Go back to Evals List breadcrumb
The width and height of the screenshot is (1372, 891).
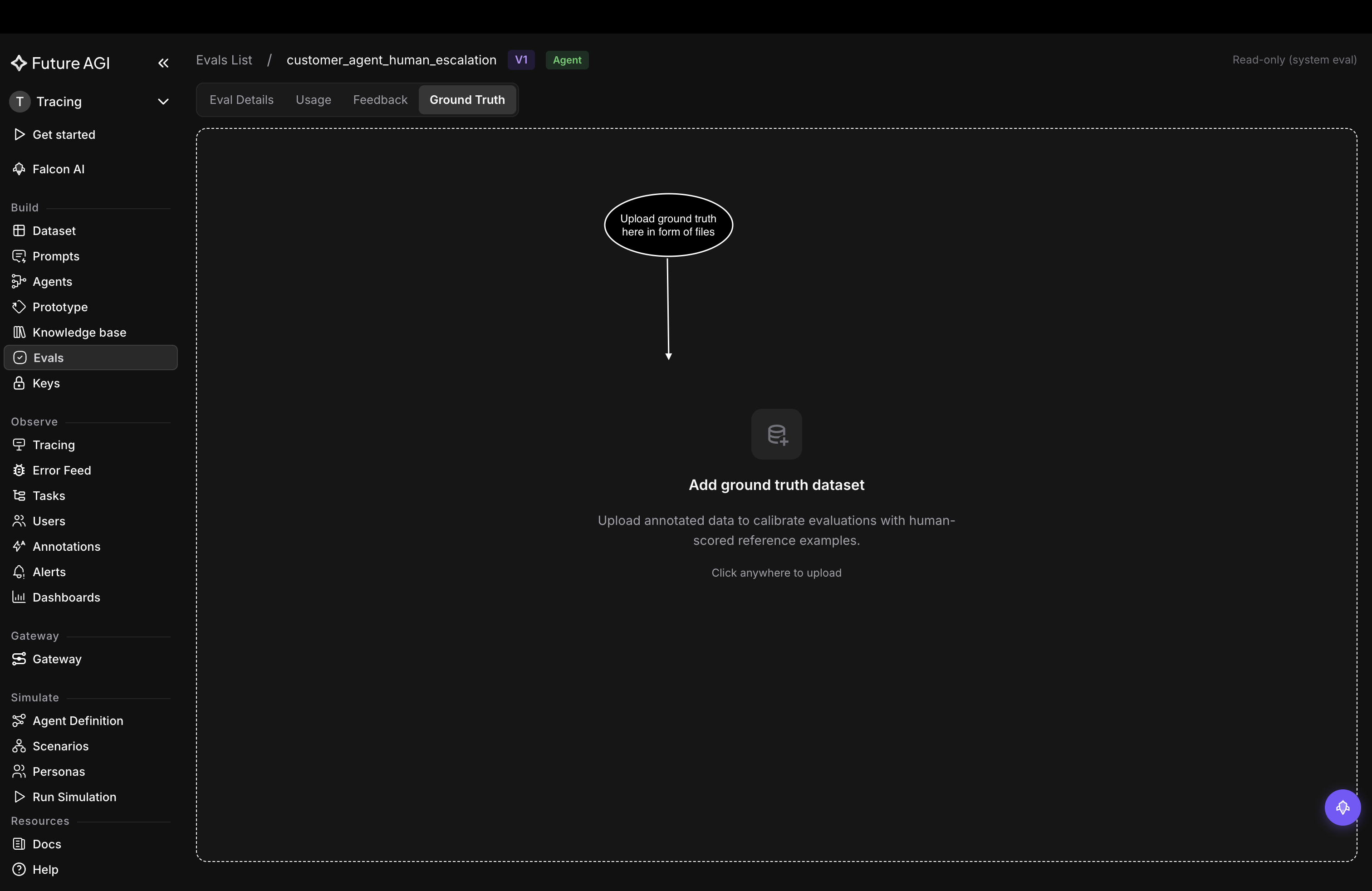tap(224, 60)
